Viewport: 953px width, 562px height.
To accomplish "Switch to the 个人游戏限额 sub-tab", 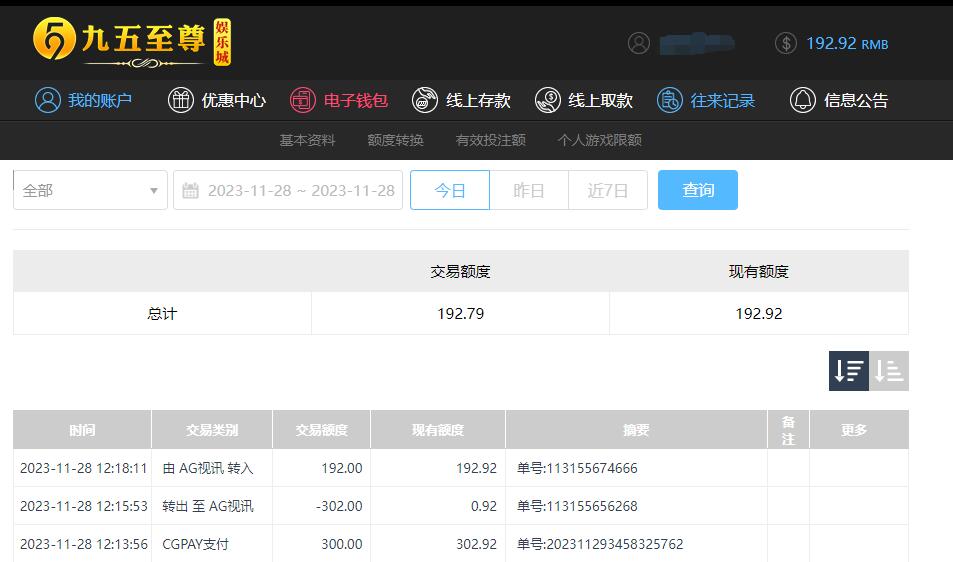I will 600,140.
